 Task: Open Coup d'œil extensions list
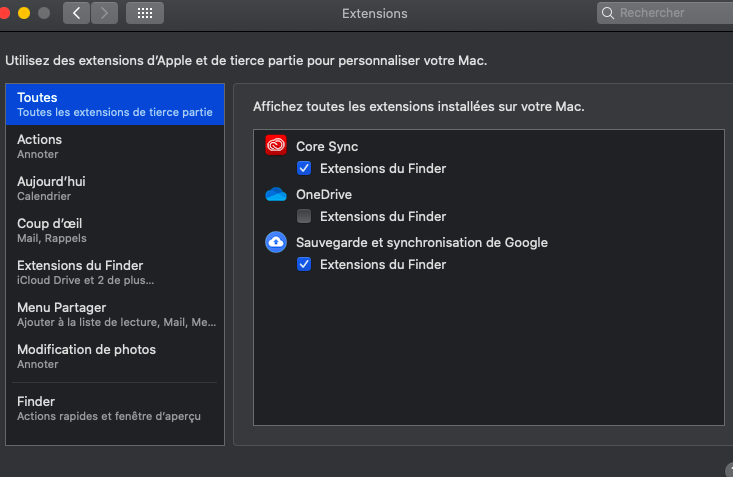115,230
